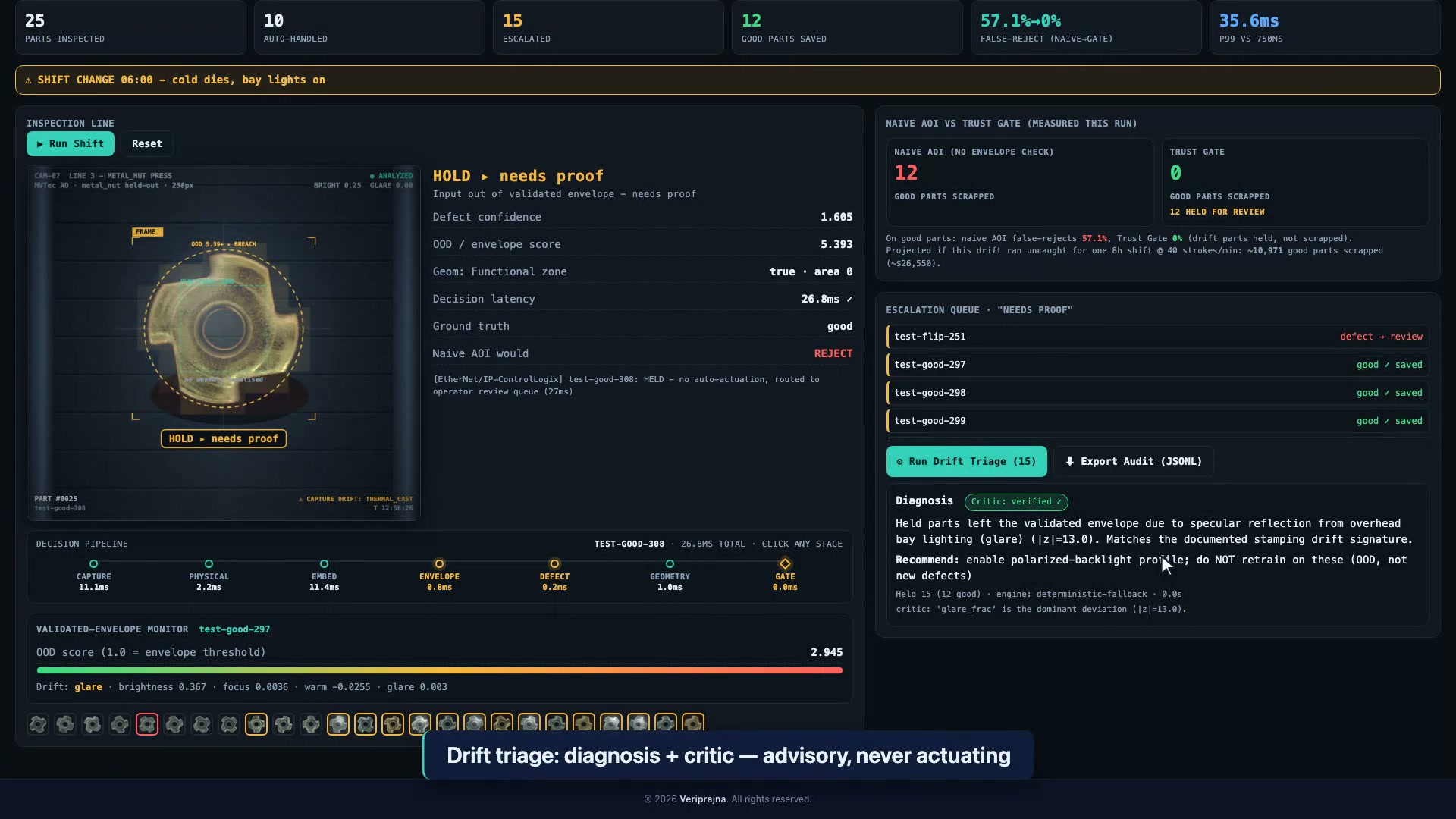Click the glare drift label
Viewport: 1456px width, 819px height.
pos(88,687)
